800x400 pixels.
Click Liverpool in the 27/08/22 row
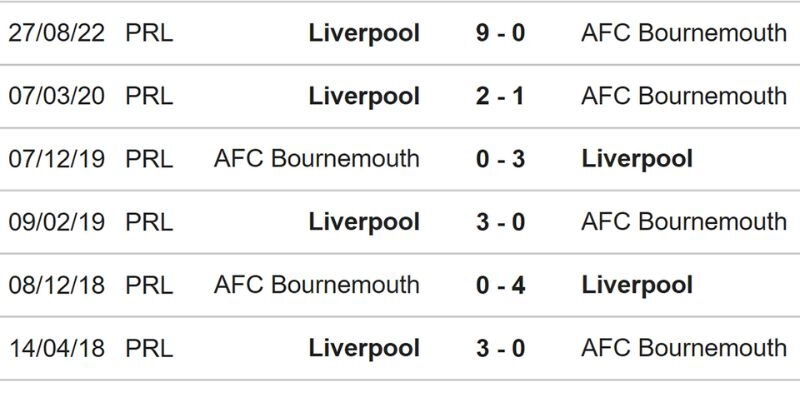(x=364, y=33)
